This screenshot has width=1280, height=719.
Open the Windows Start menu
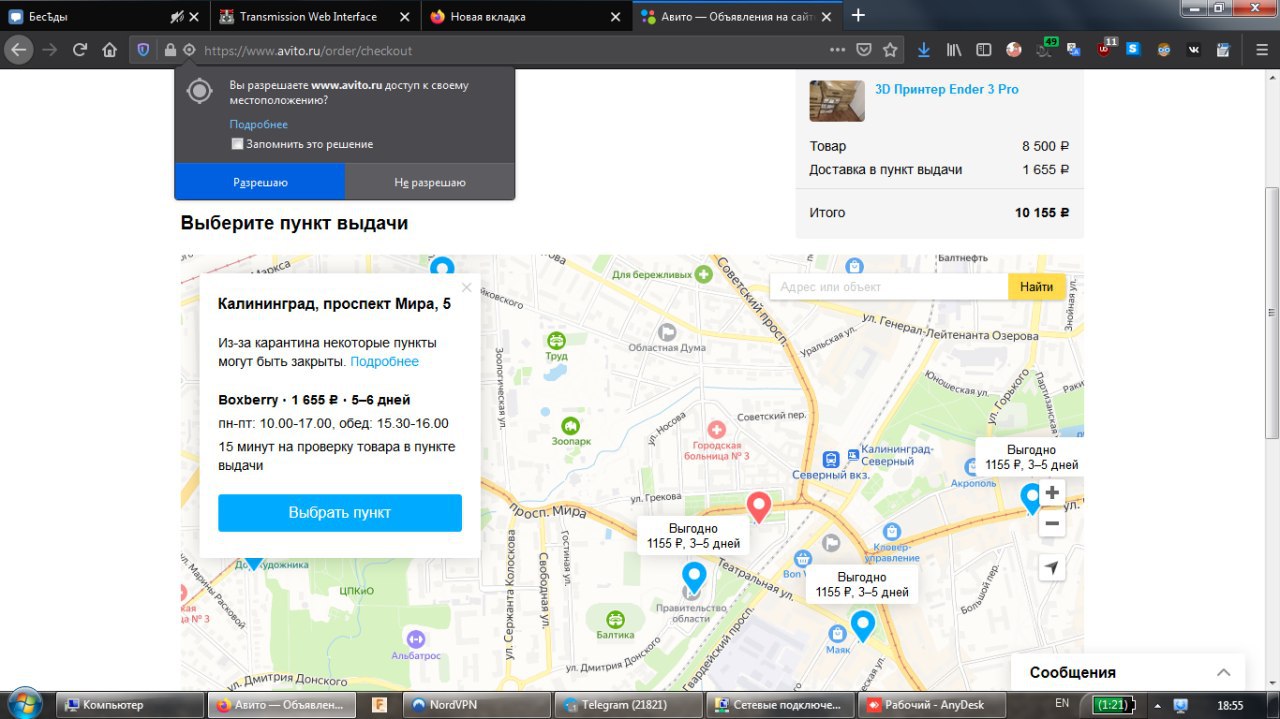(x=25, y=704)
